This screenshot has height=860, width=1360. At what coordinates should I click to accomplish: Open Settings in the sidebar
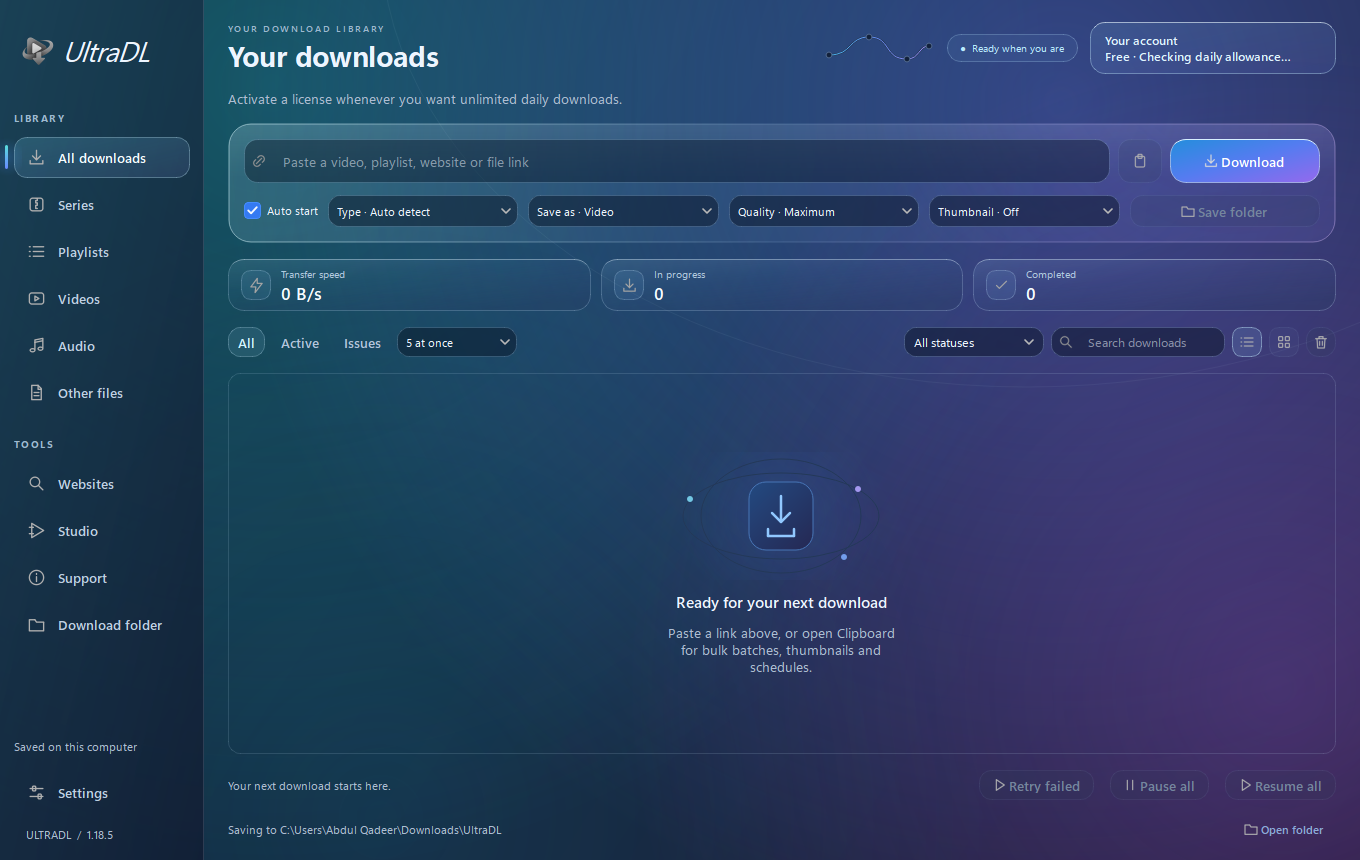pos(102,792)
